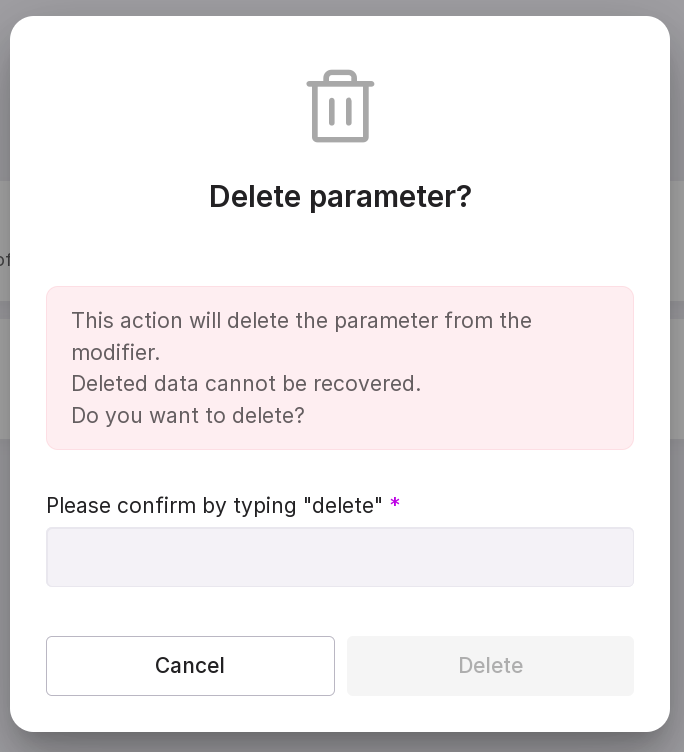Image resolution: width=684 pixels, height=752 pixels.
Task: Click the dimmed backdrop below the dialog
Action: (340, 742)
